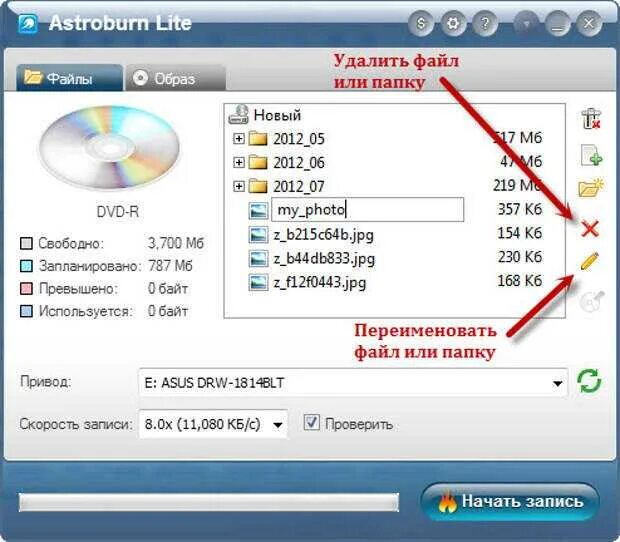Viewport: 620px width, 542px height.
Task: Expand the 2012_07 folder
Action: 239,186
